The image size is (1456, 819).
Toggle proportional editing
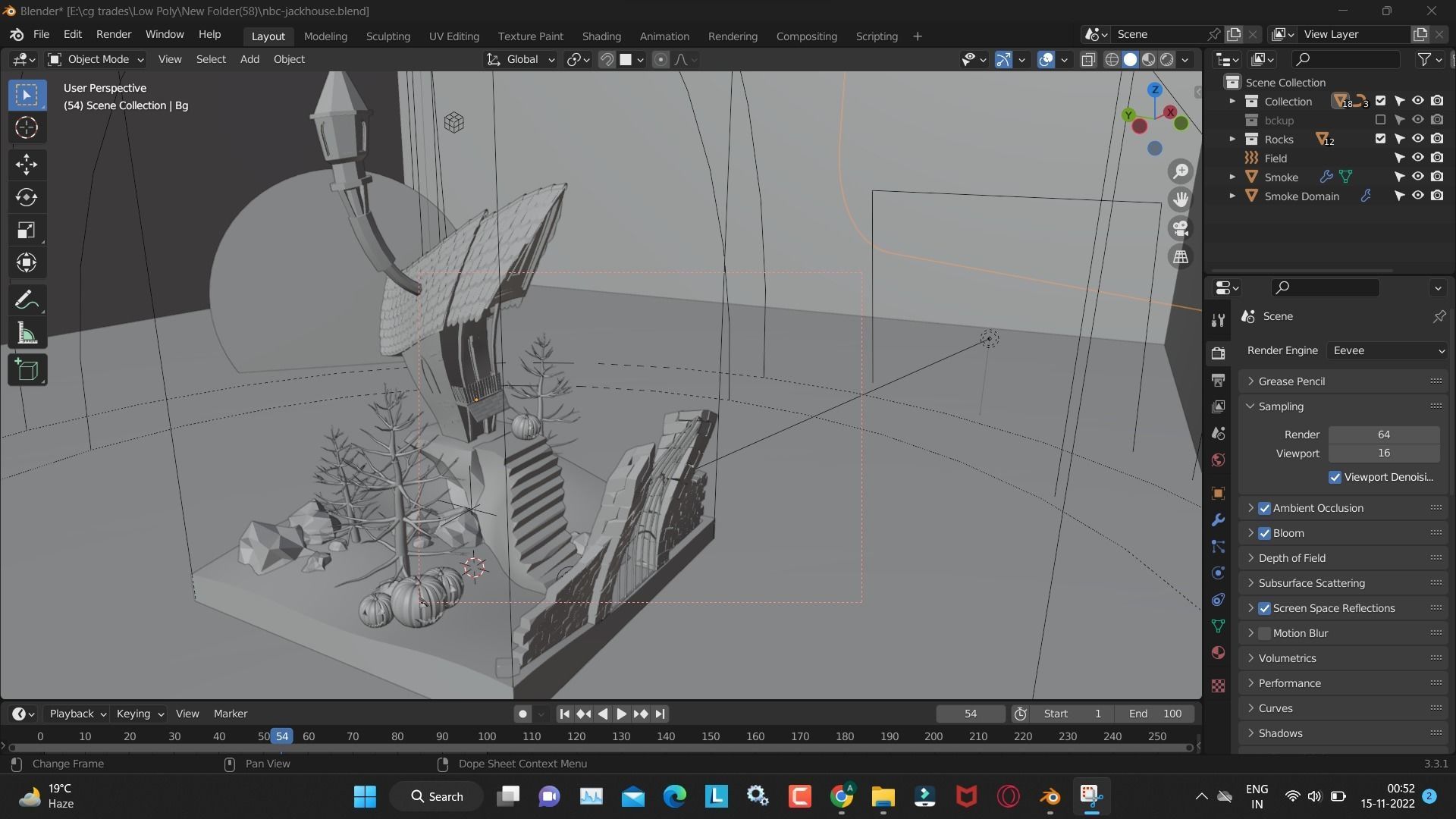point(661,59)
